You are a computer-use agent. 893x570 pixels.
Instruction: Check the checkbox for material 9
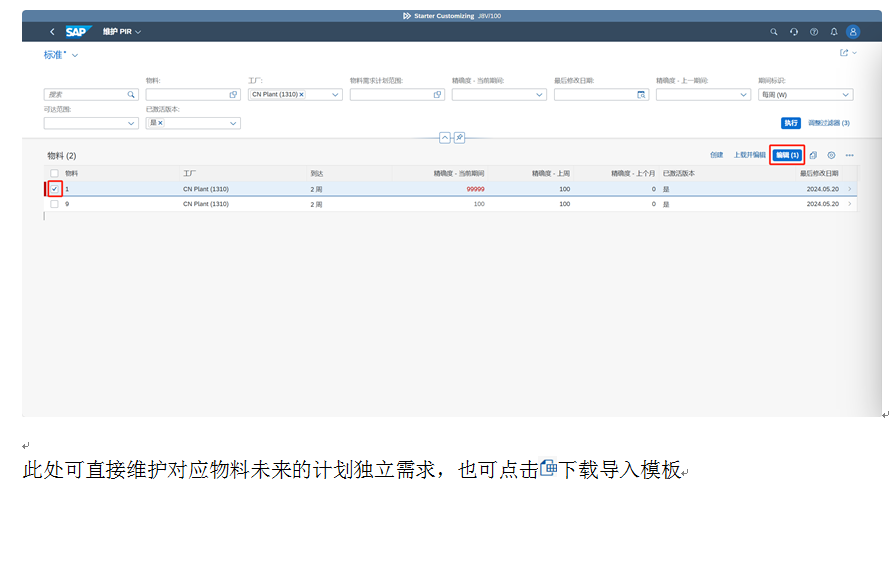(x=55, y=204)
